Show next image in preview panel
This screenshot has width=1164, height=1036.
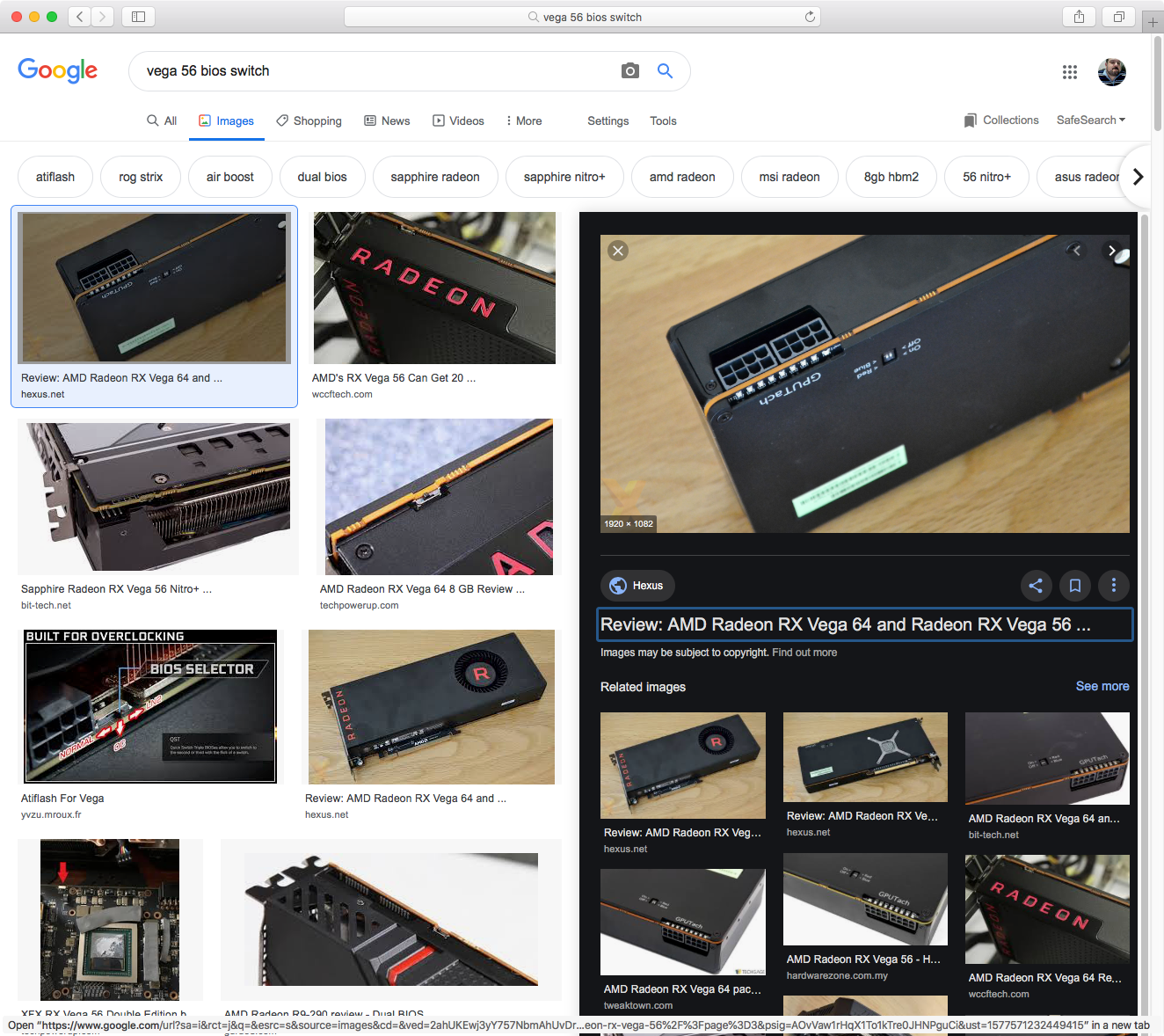coord(1112,251)
